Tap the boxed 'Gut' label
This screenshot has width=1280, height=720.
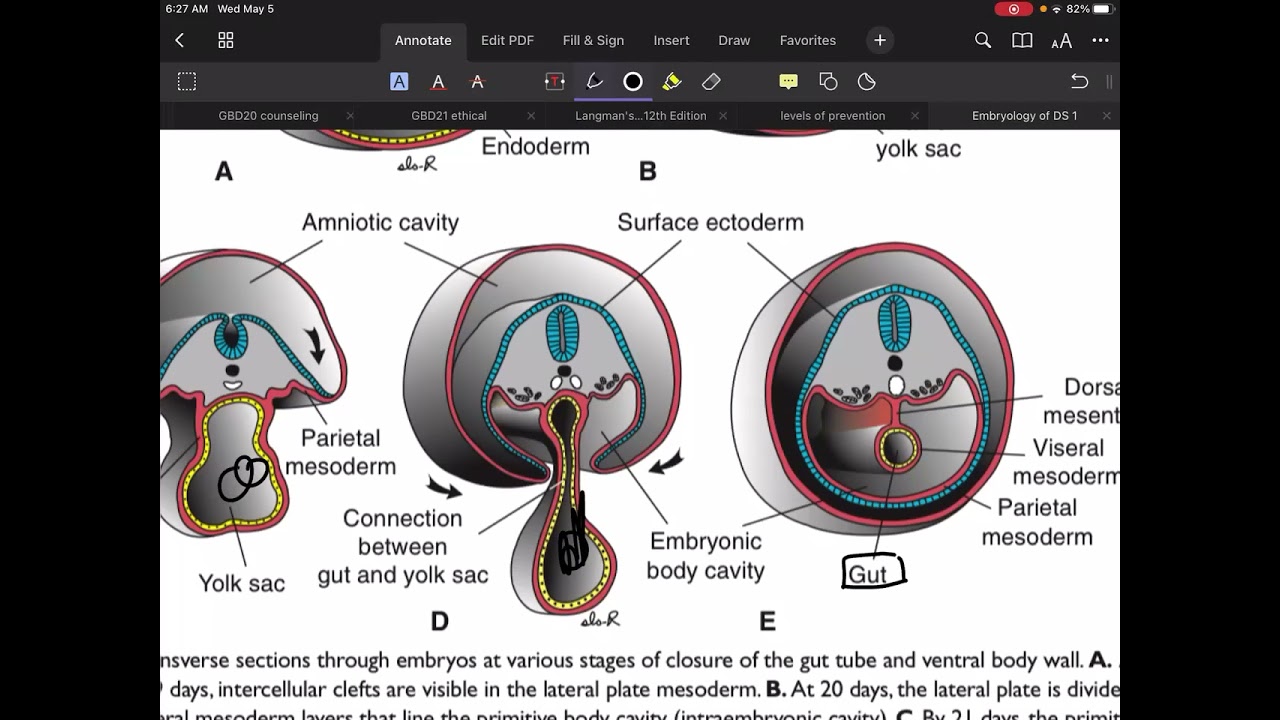click(x=874, y=572)
